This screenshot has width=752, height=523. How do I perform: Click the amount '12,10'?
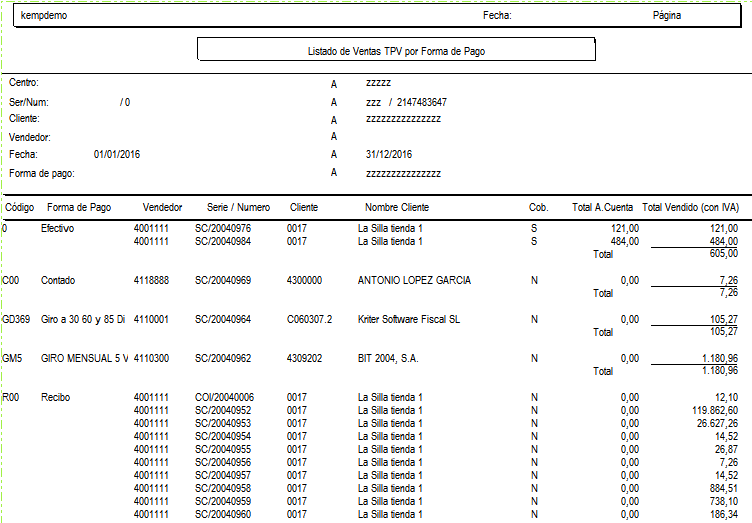click(x=726, y=397)
